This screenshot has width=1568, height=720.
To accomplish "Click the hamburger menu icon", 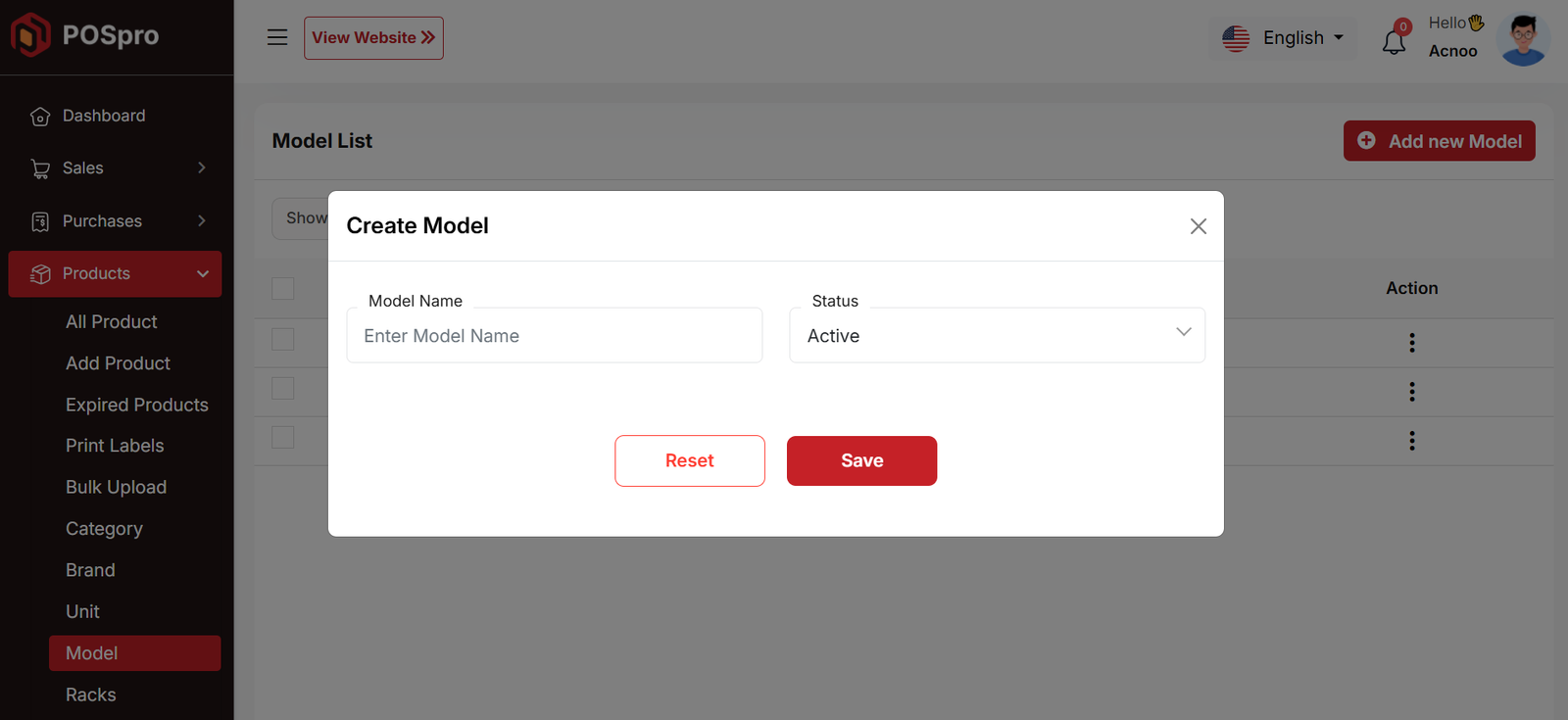I will pos(277,37).
